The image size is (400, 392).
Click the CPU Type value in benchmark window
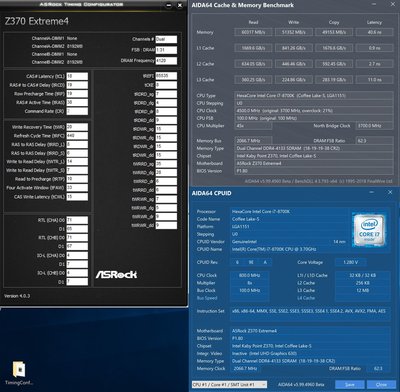coord(313,96)
